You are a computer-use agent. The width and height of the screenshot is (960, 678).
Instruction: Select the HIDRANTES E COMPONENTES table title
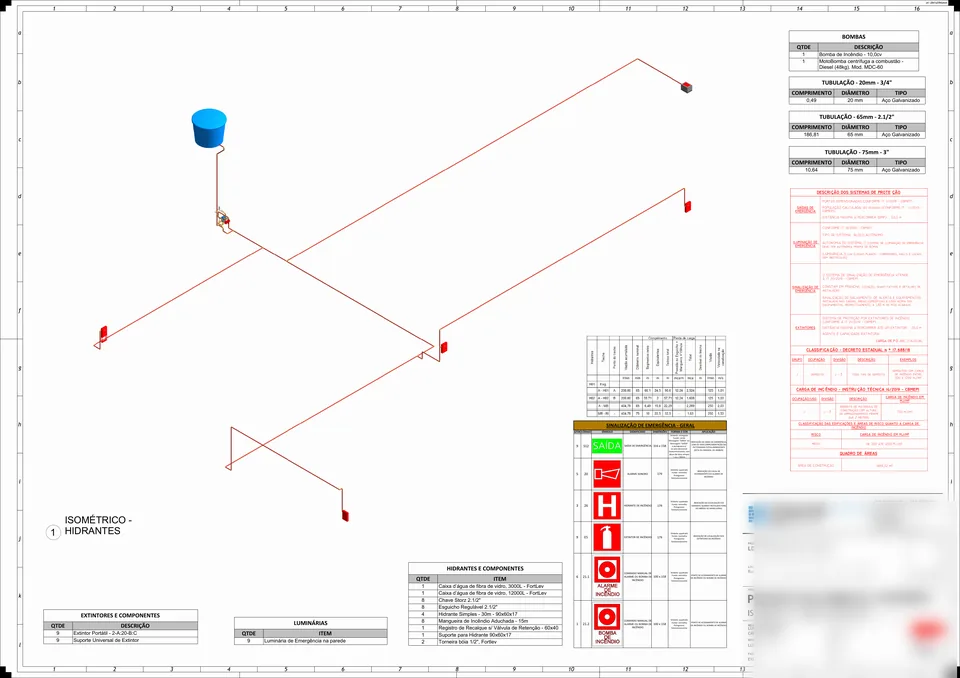point(485,568)
